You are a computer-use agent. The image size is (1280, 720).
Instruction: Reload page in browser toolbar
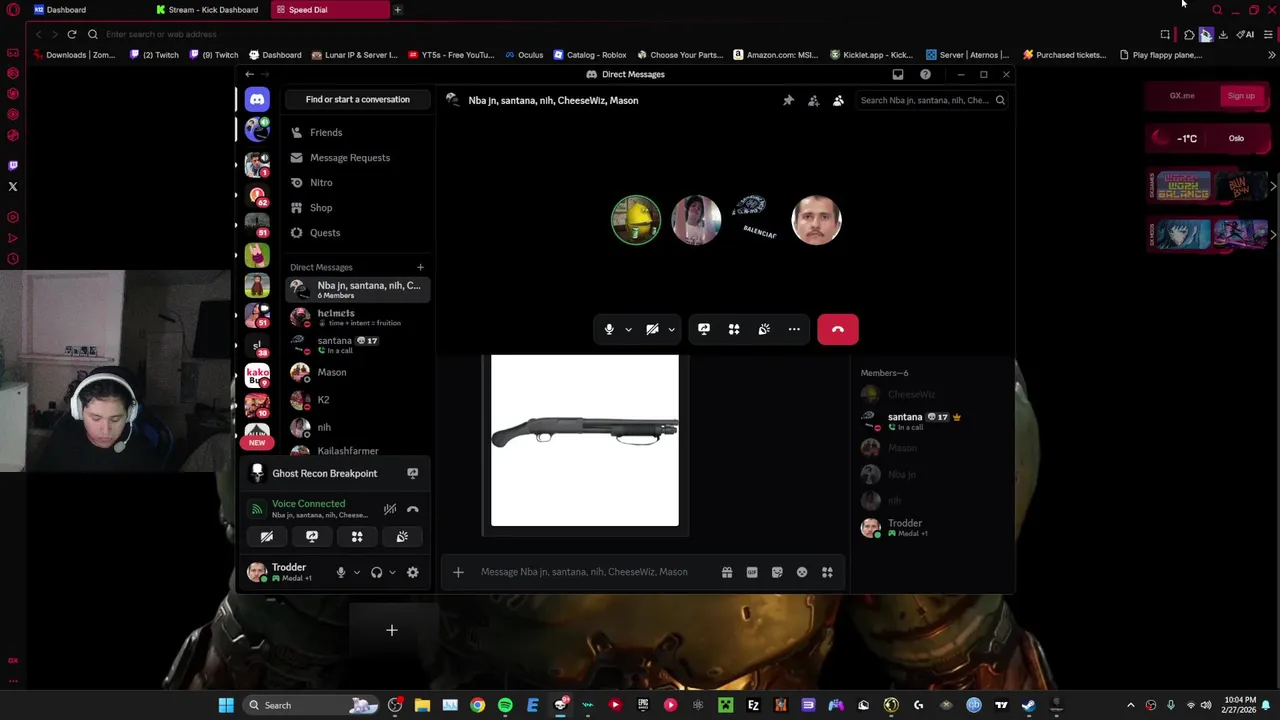click(x=72, y=34)
